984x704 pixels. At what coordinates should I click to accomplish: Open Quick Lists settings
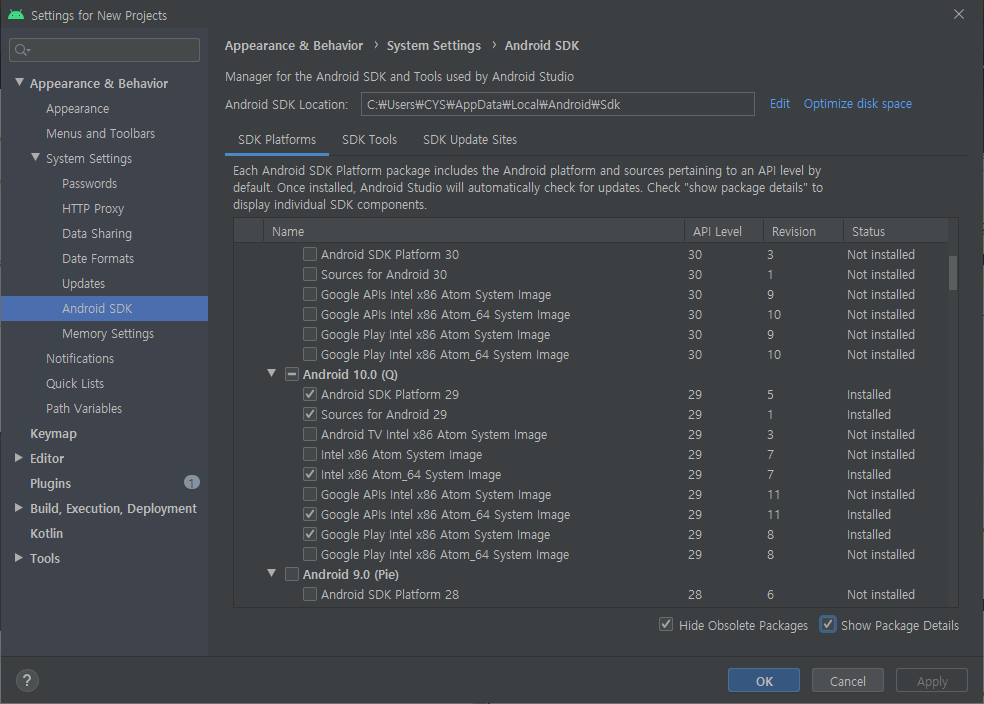(75, 383)
